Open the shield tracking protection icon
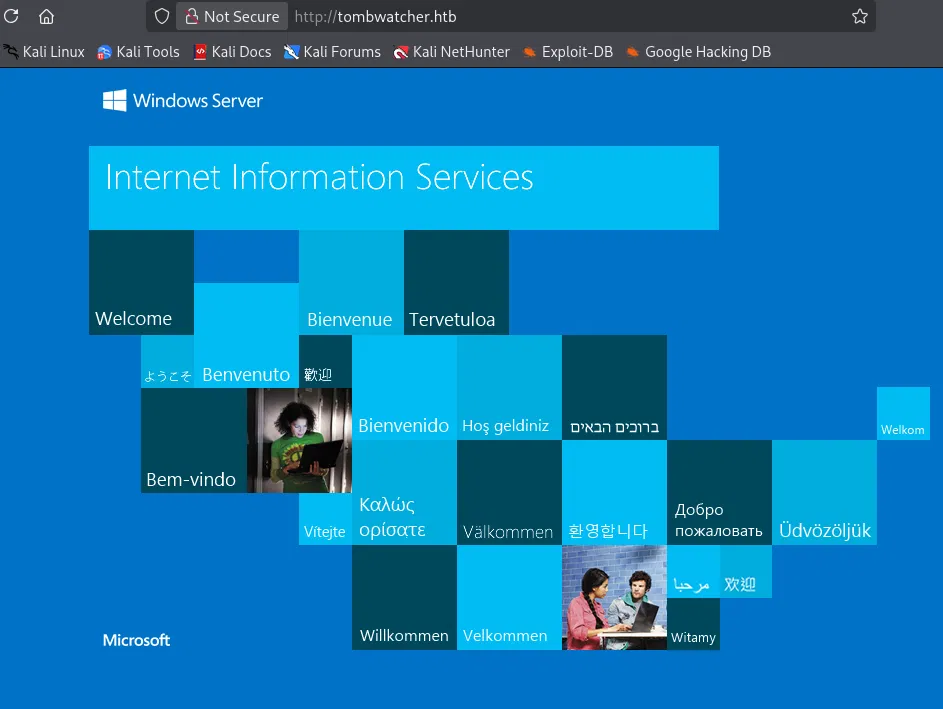This screenshot has height=709, width=943. 162,16
